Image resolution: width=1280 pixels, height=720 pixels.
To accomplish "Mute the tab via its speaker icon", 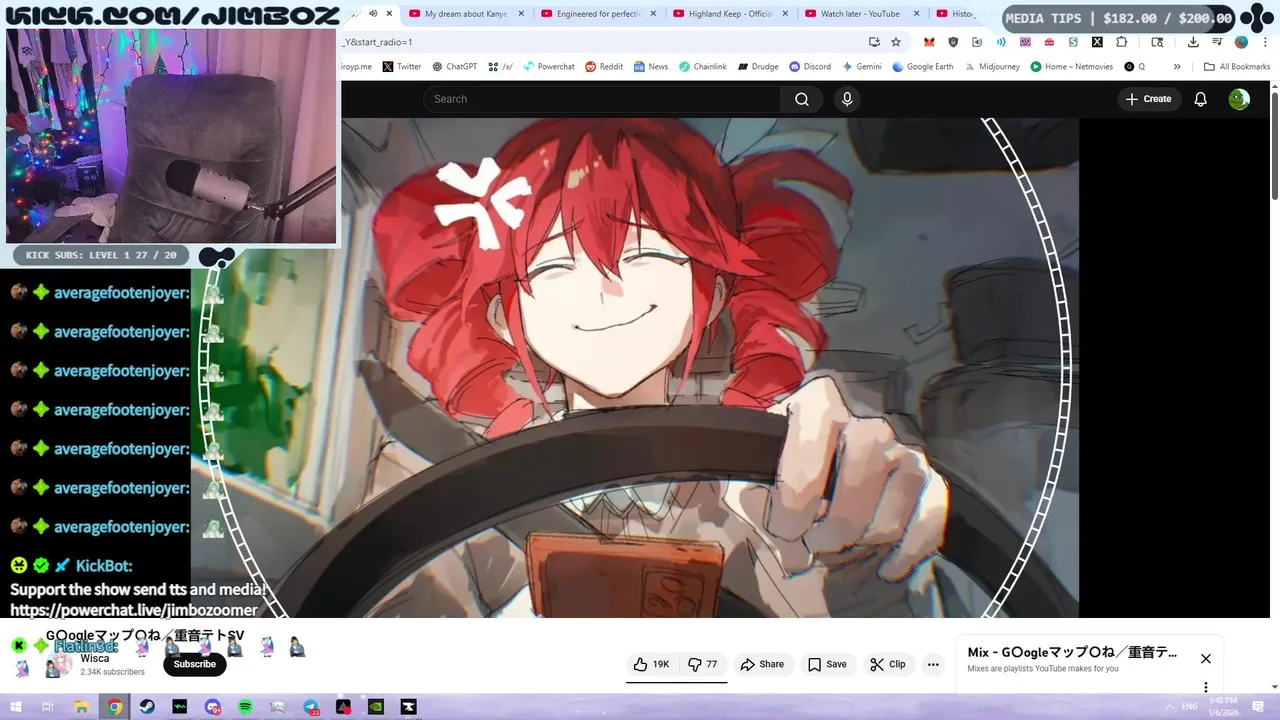I will 373,14.
